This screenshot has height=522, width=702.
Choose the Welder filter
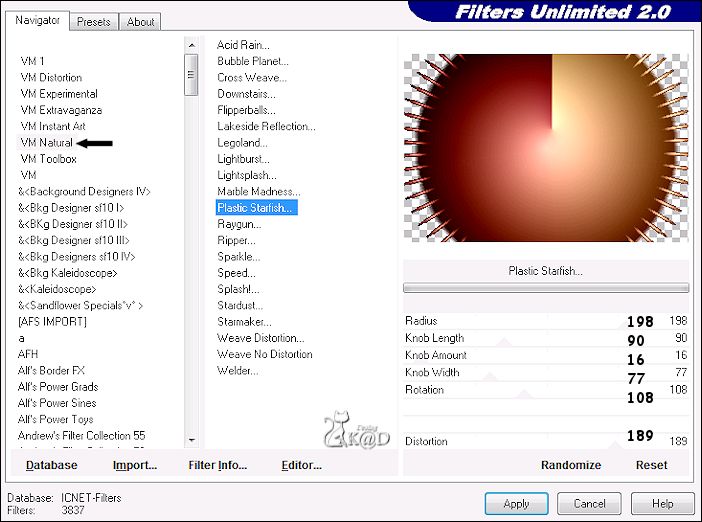[237, 371]
